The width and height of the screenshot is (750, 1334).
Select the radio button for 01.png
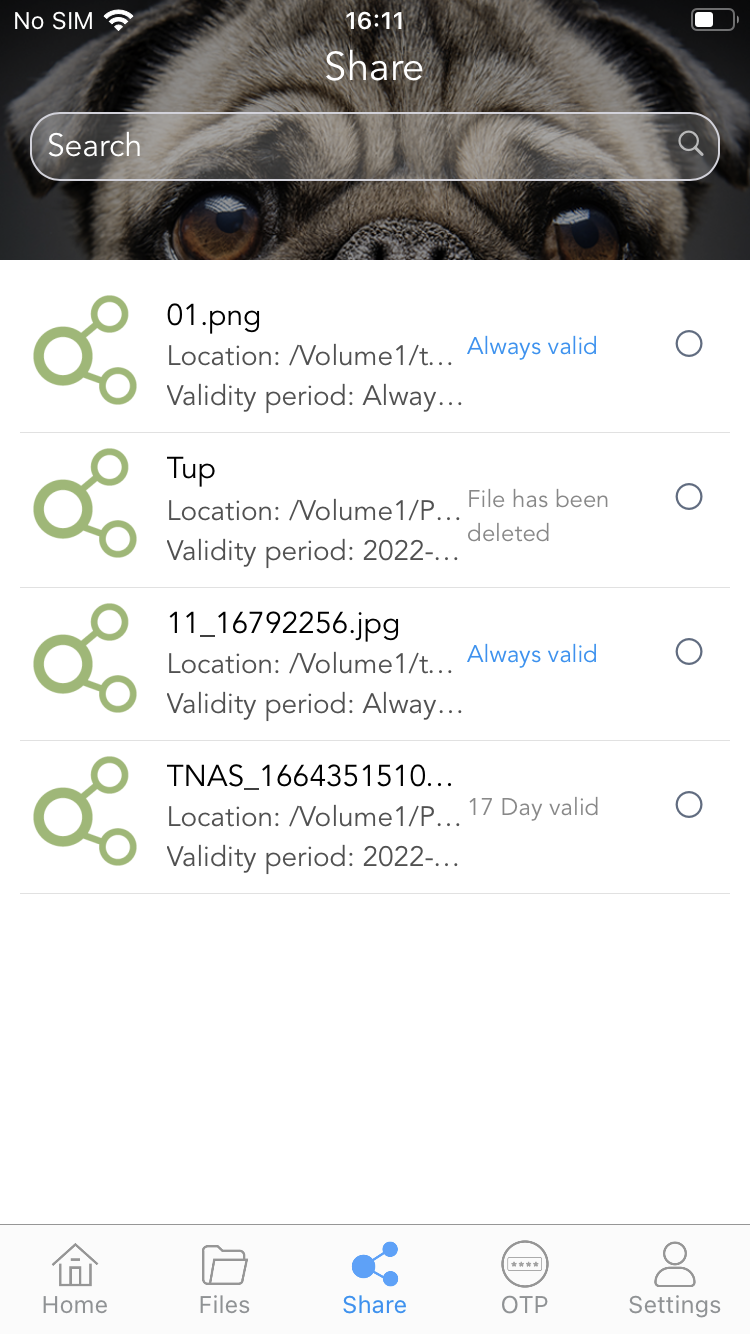click(x=689, y=344)
